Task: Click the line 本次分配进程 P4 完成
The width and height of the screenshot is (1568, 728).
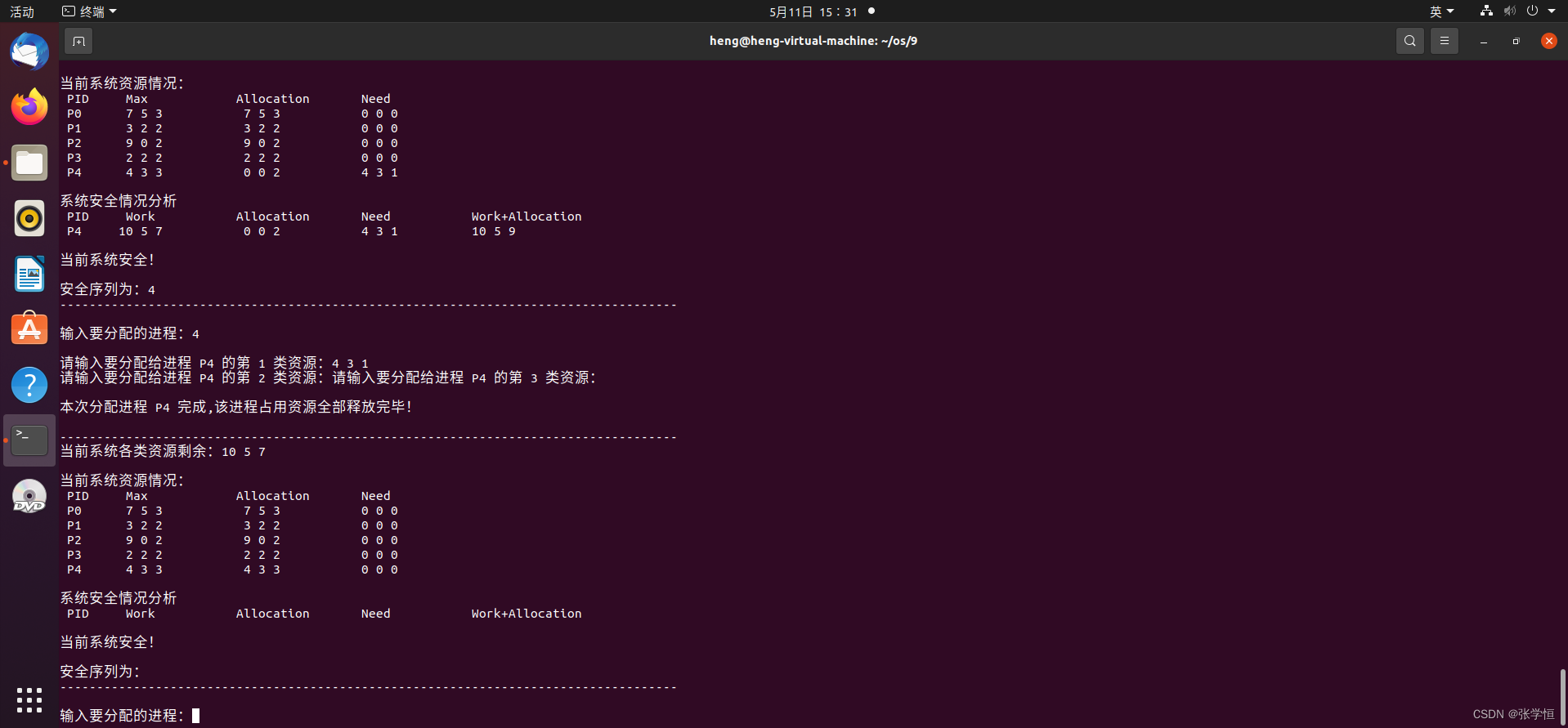Action: (x=235, y=407)
